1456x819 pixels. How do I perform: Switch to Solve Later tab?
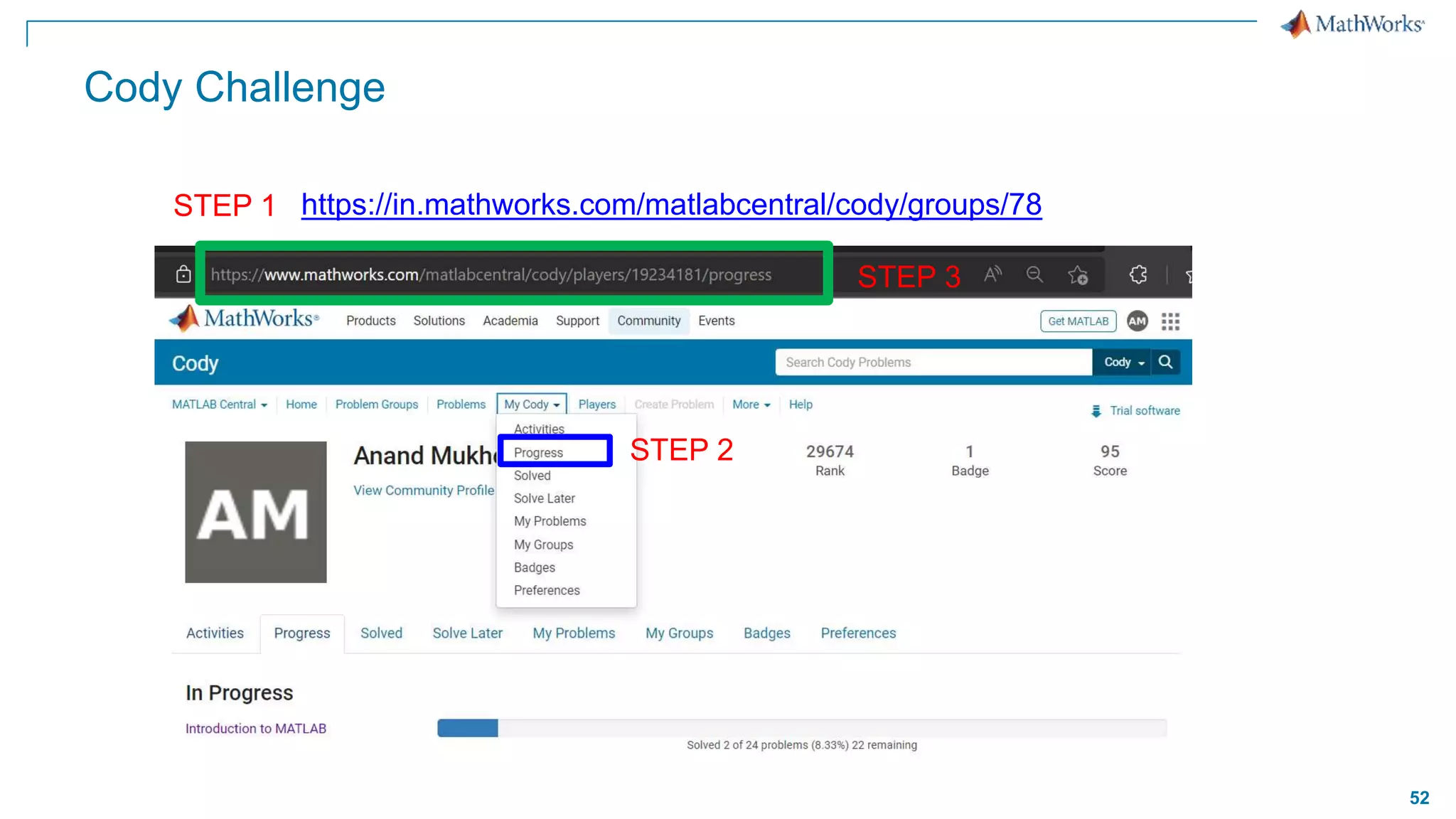pos(467,633)
